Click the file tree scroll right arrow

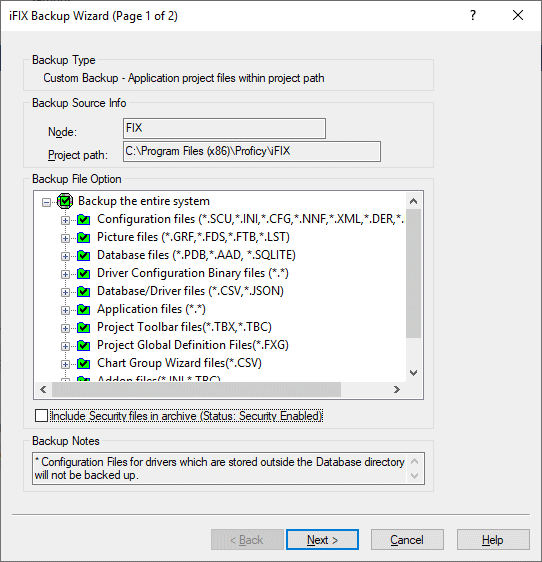(396, 390)
